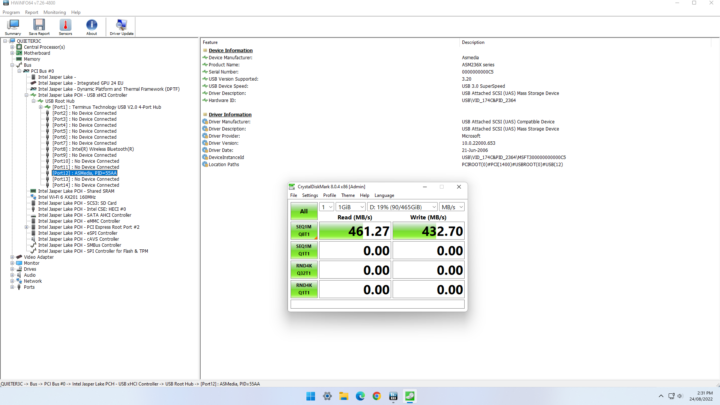Select Integrated GPU 24 EU entry
Screen dimensions: 720x405
80,83
